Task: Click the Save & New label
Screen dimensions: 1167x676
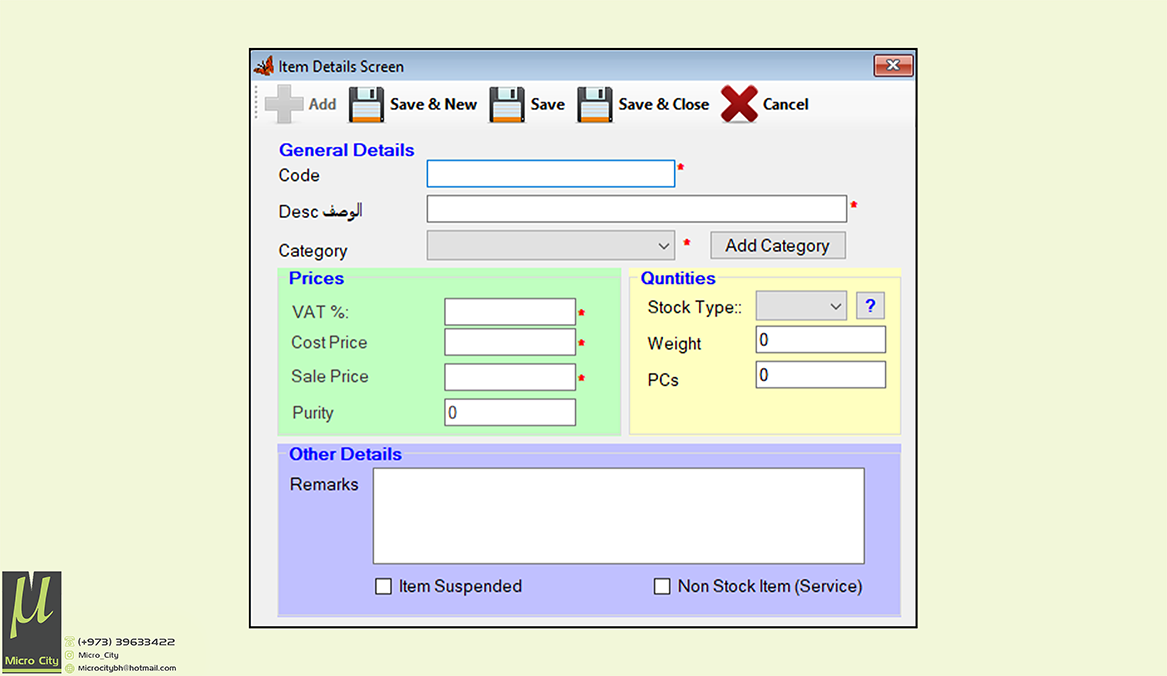Action: tap(433, 104)
